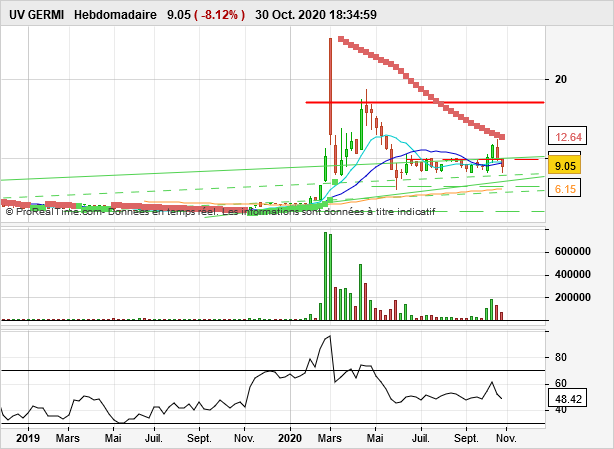This screenshot has width=614, height=449.
Task: Click the RSI 60 axis label
Action: click(x=561, y=383)
